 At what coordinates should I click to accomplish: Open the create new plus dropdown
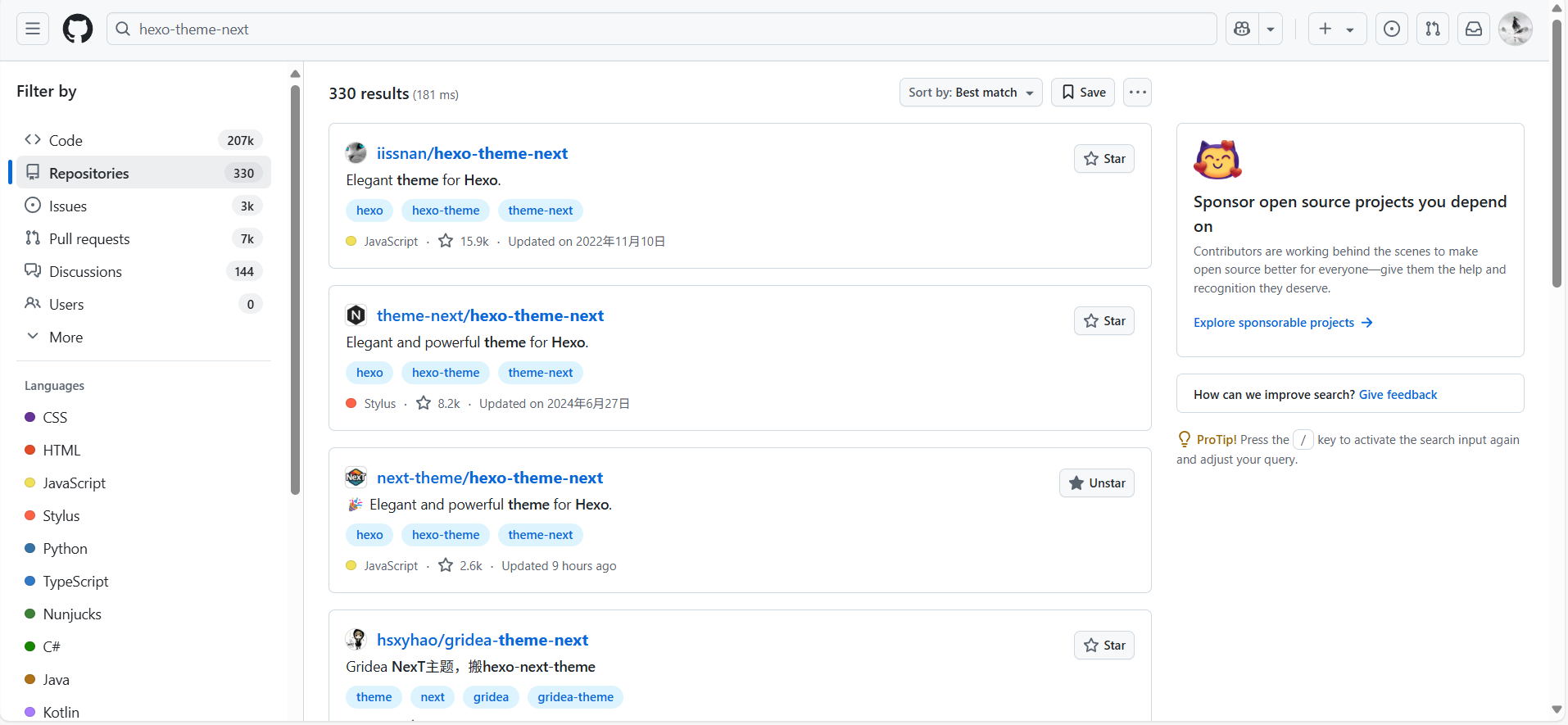[1336, 29]
